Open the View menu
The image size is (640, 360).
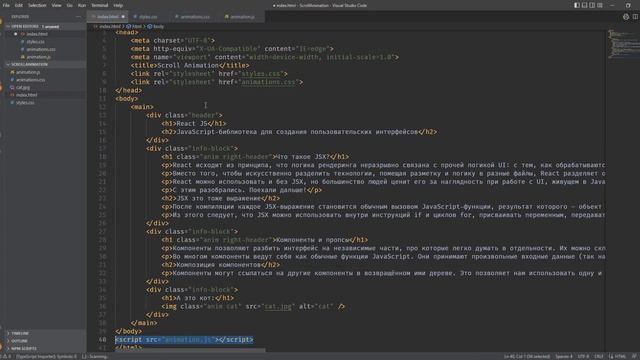(56, 5)
